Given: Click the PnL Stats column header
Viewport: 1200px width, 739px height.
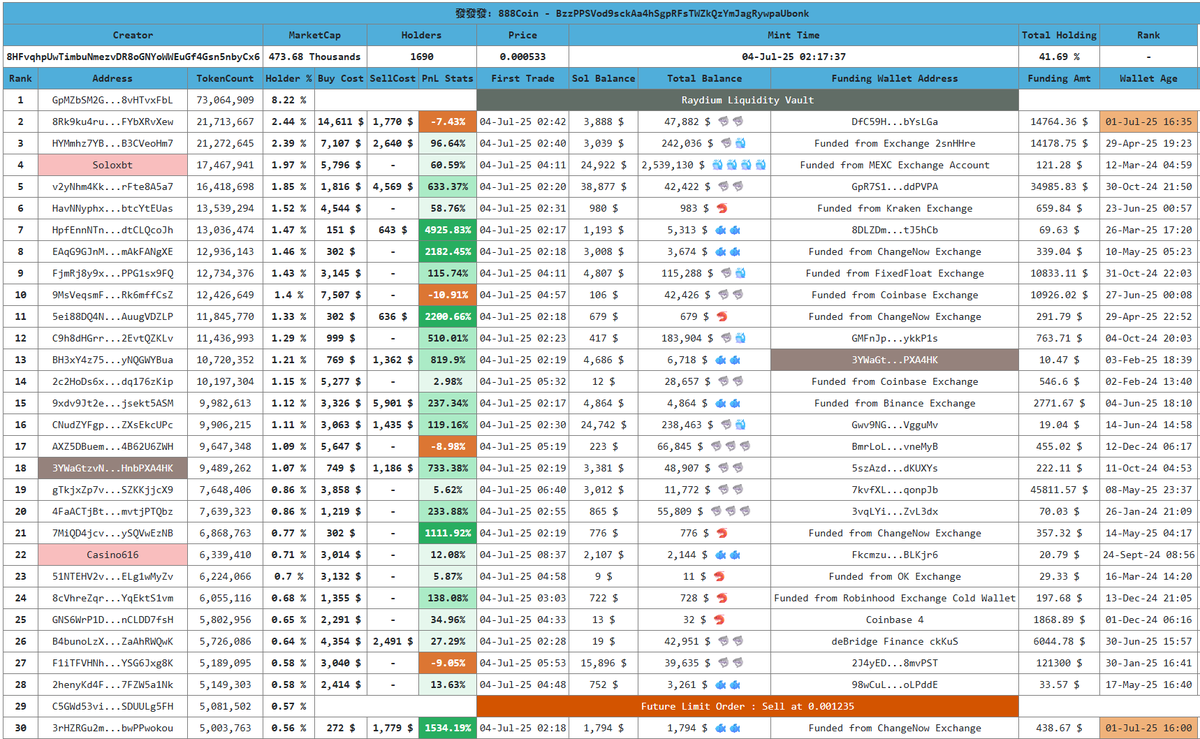Looking at the screenshot, I should click(447, 78).
